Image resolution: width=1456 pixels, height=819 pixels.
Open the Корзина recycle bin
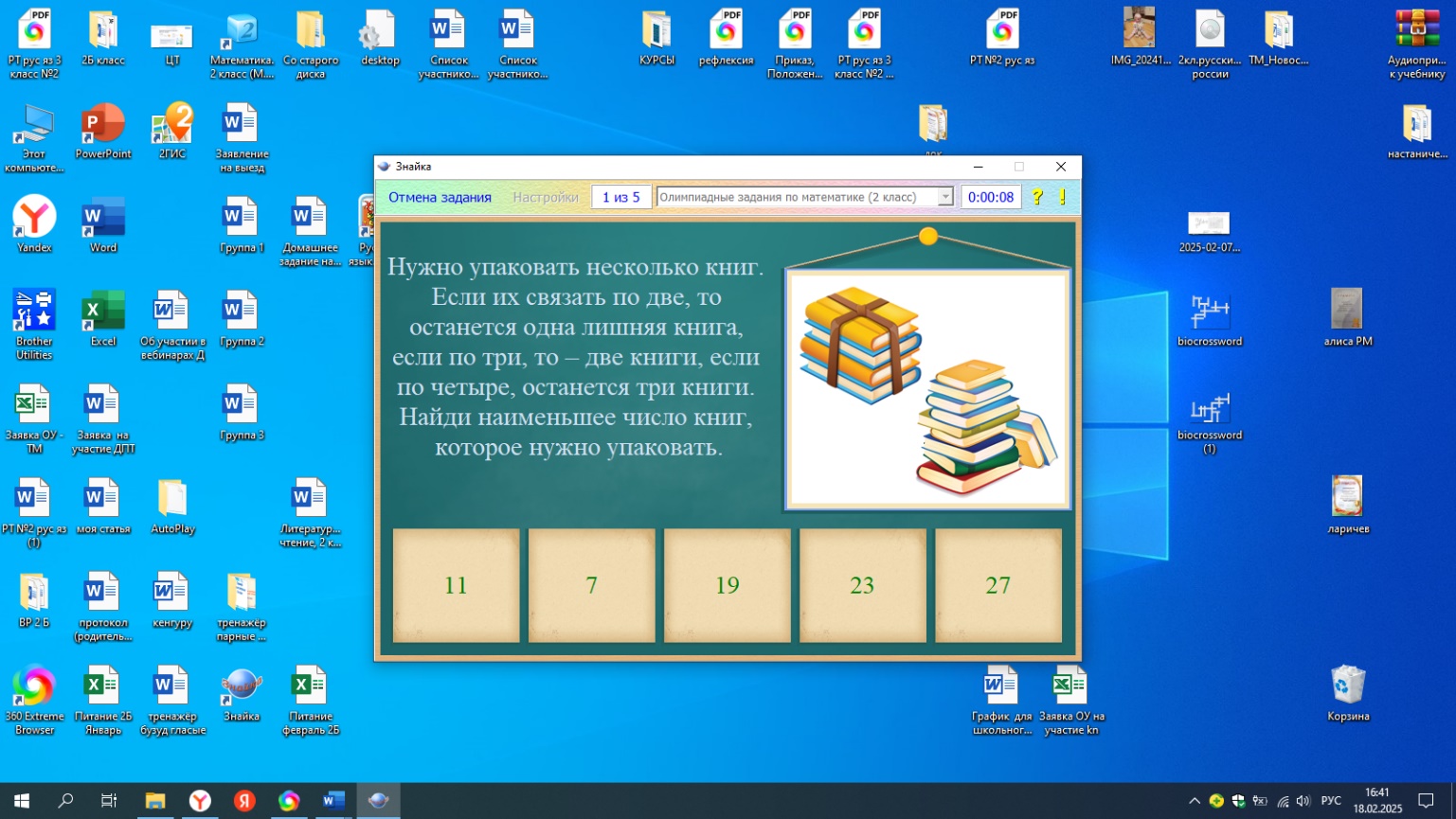[x=1347, y=693]
